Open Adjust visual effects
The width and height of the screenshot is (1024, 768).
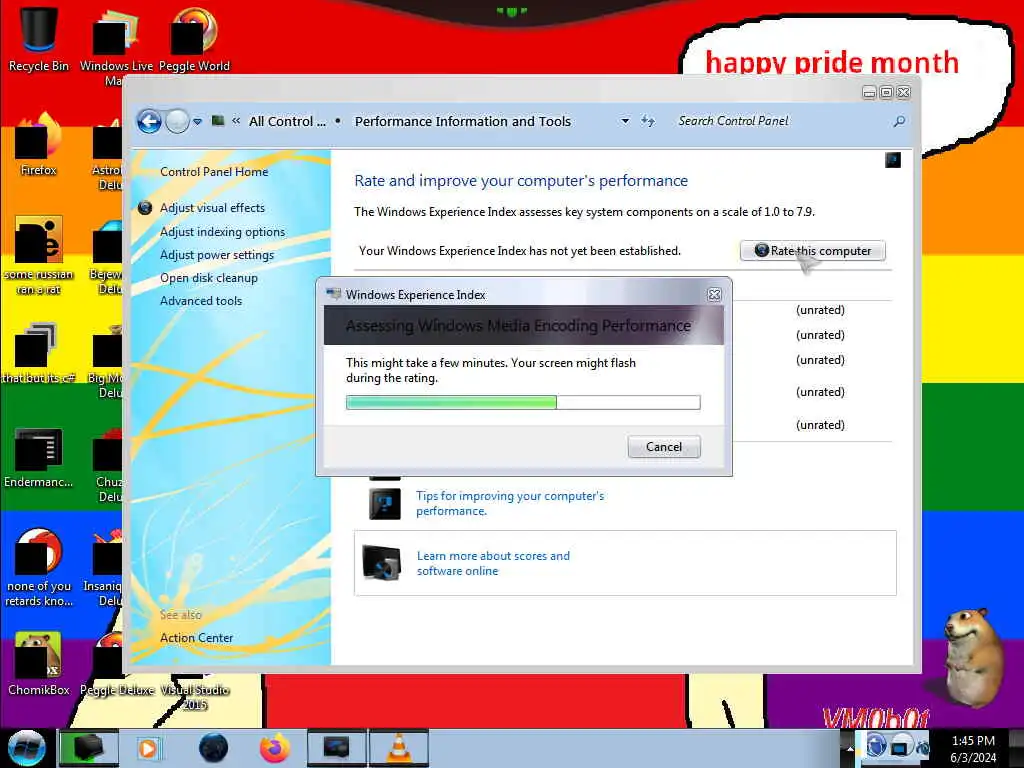pos(212,208)
